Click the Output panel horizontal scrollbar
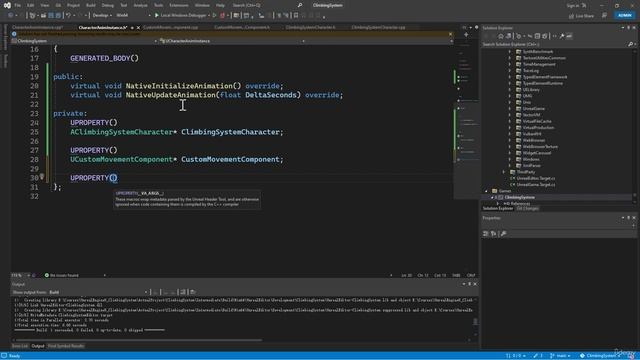 (x=139, y=340)
